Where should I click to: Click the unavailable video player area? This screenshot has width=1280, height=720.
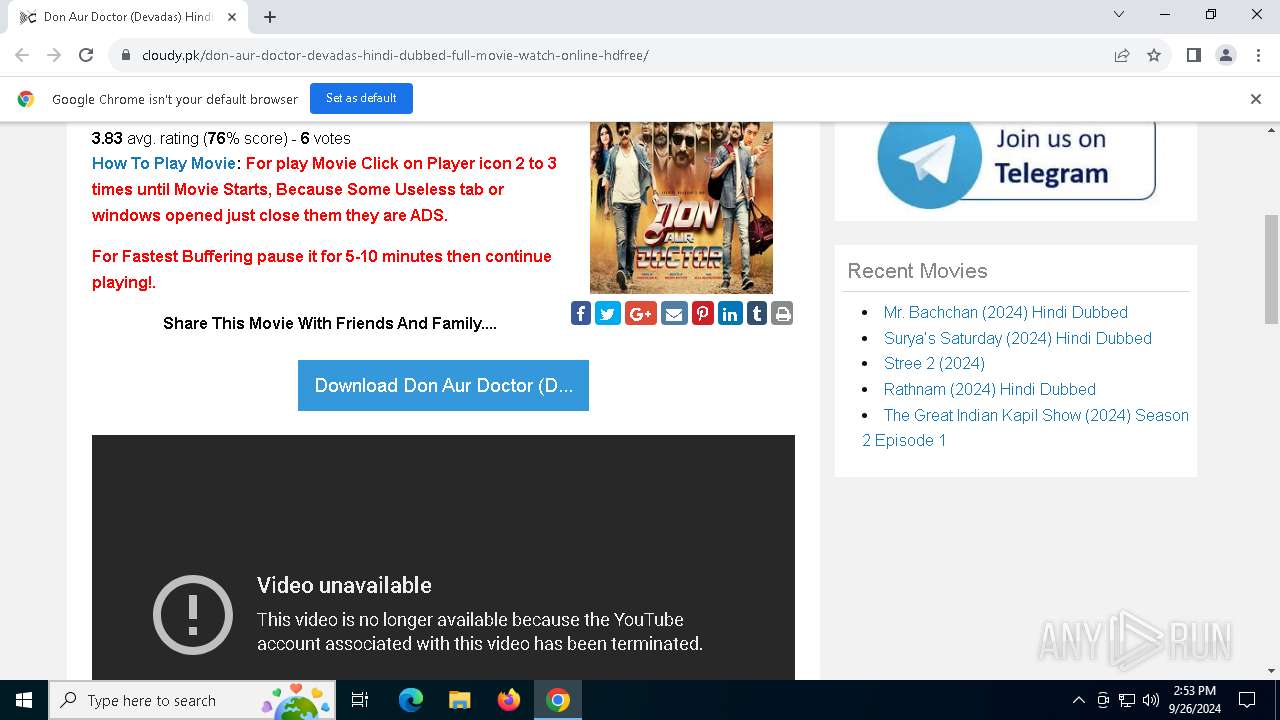click(x=443, y=557)
